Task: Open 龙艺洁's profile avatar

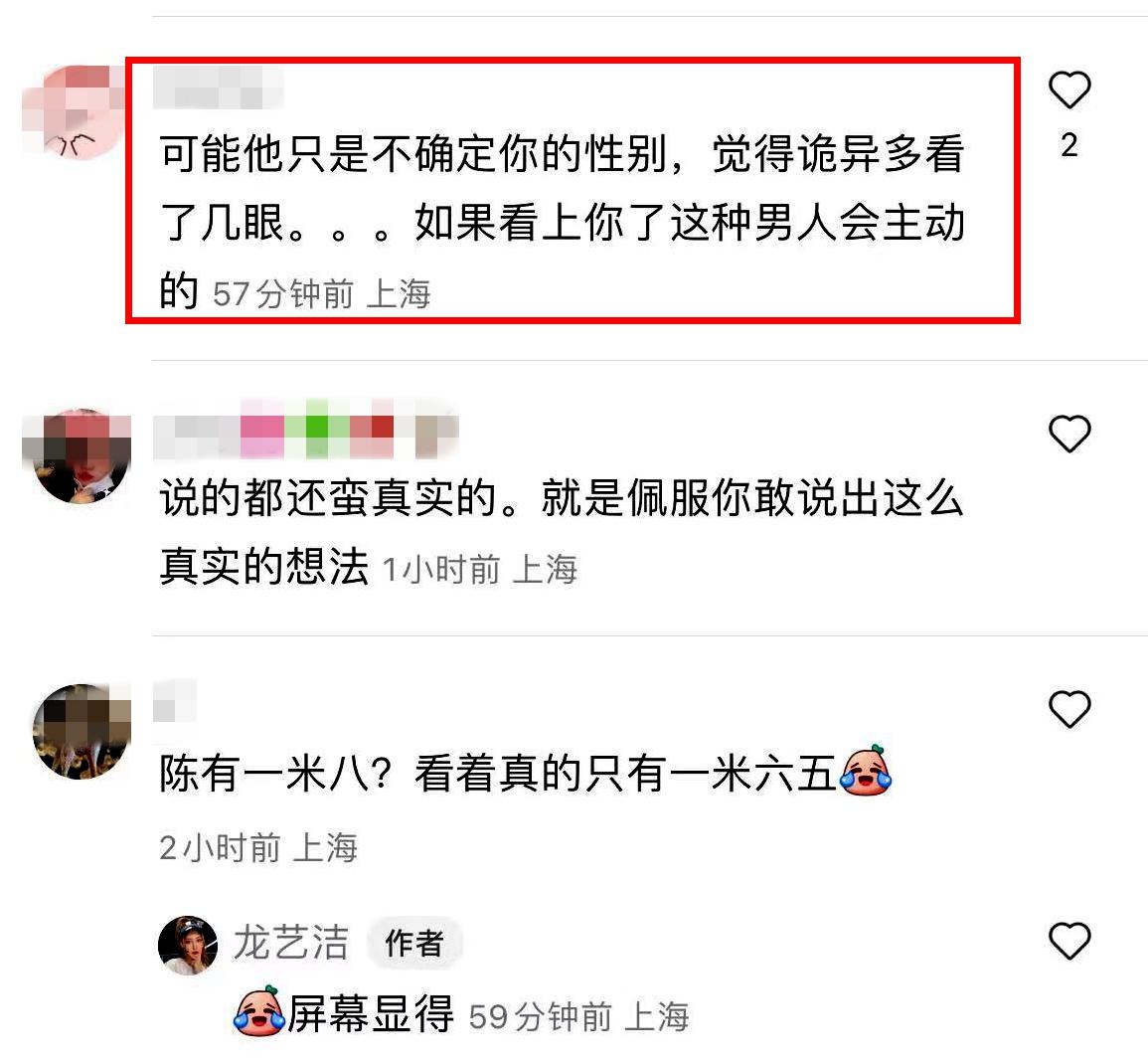Action: [188, 945]
